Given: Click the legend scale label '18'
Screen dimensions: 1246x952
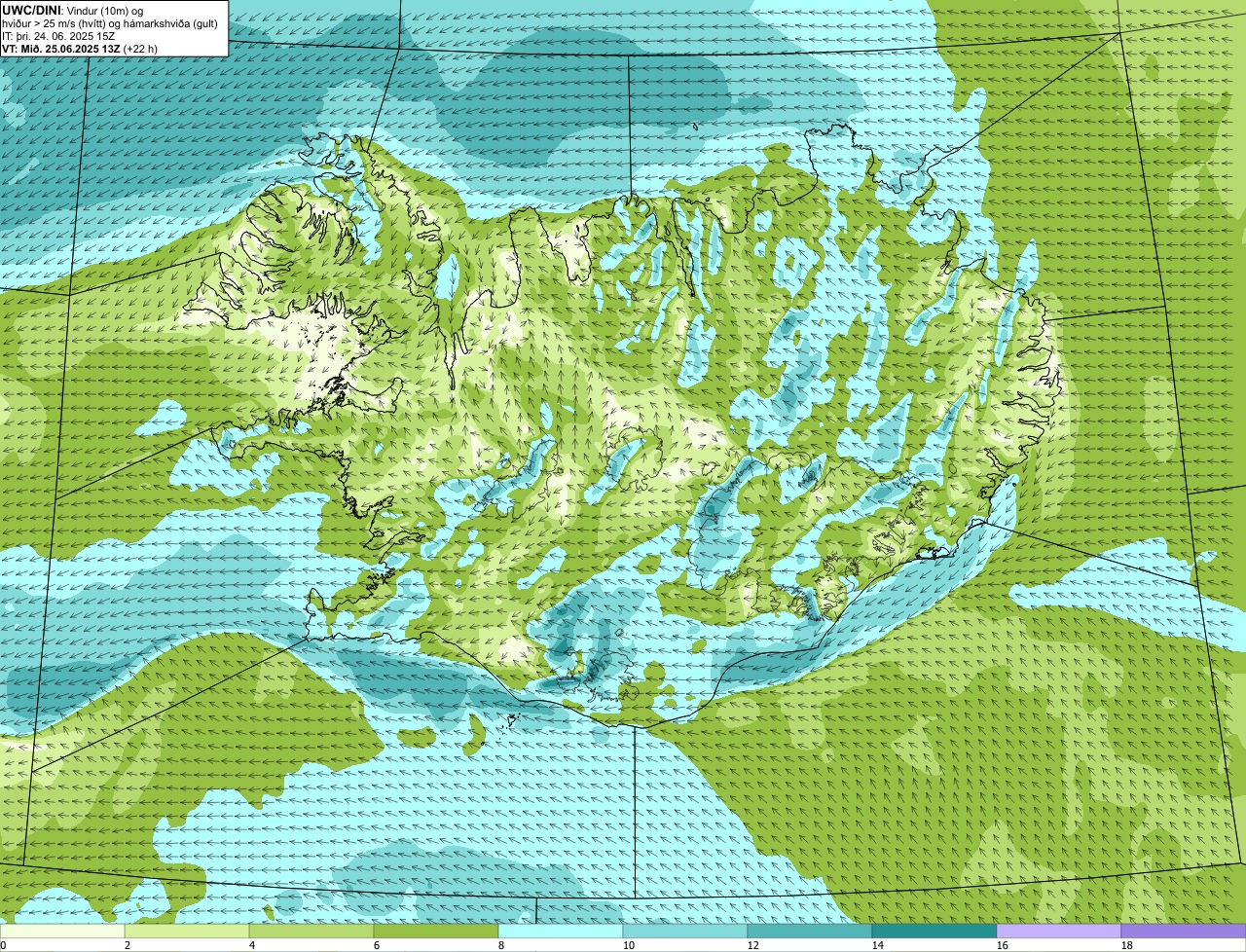Looking at the screenshot, I should click(1127, 945).
